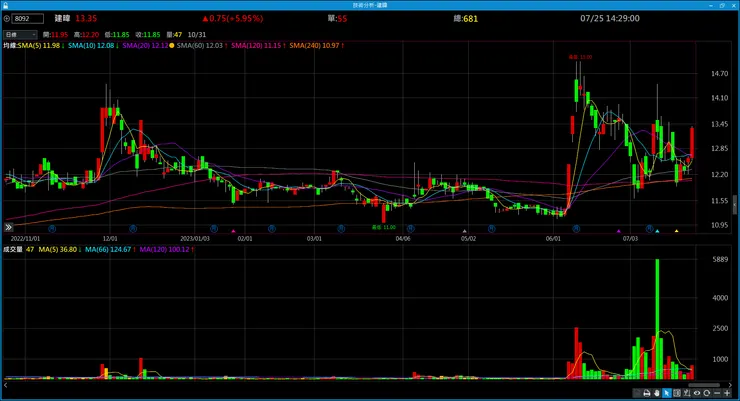Click the 成交量 volume panel label
Screen dimensions: 740x401
(x=13, y=249)
